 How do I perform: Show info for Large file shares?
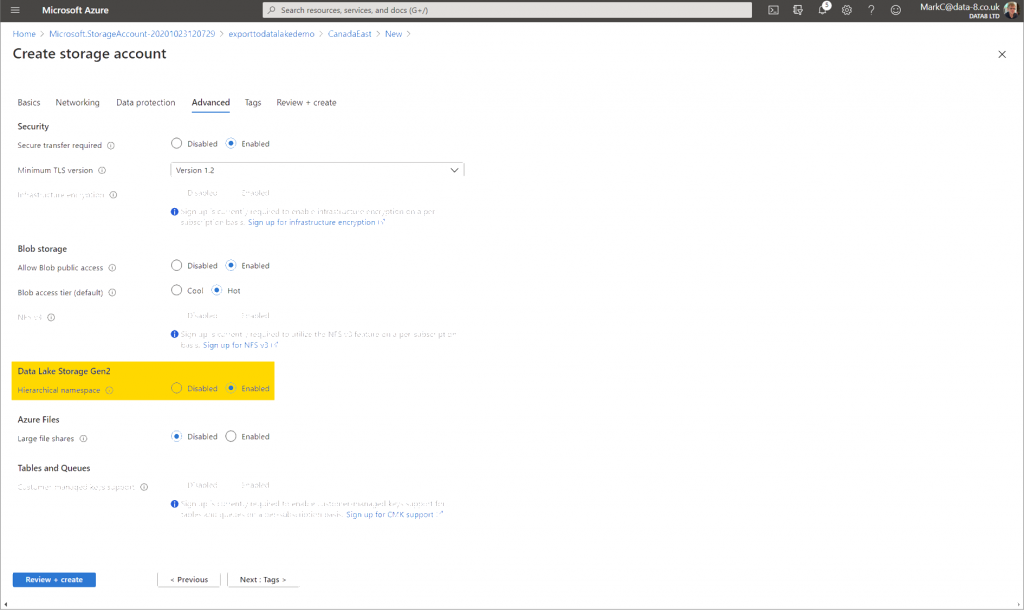pos(84,439)
